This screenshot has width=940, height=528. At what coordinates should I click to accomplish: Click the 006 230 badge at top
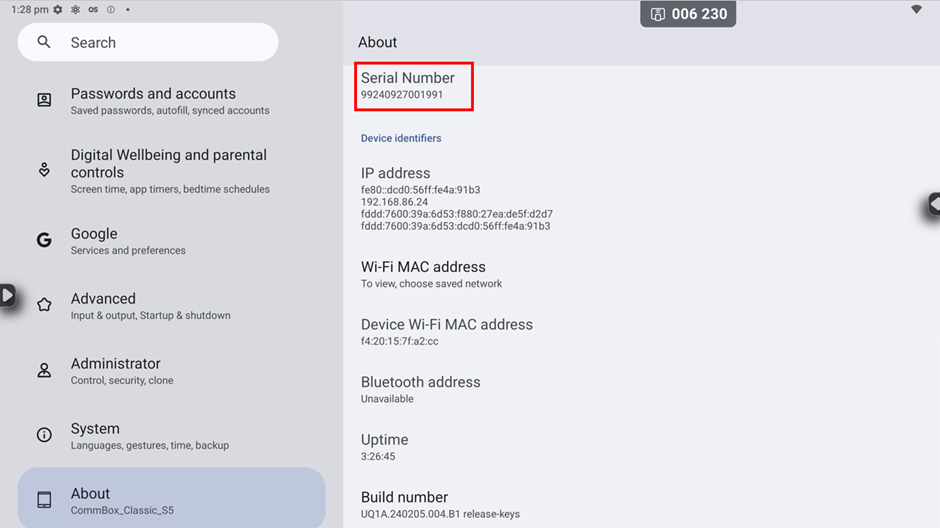(688, 14)
